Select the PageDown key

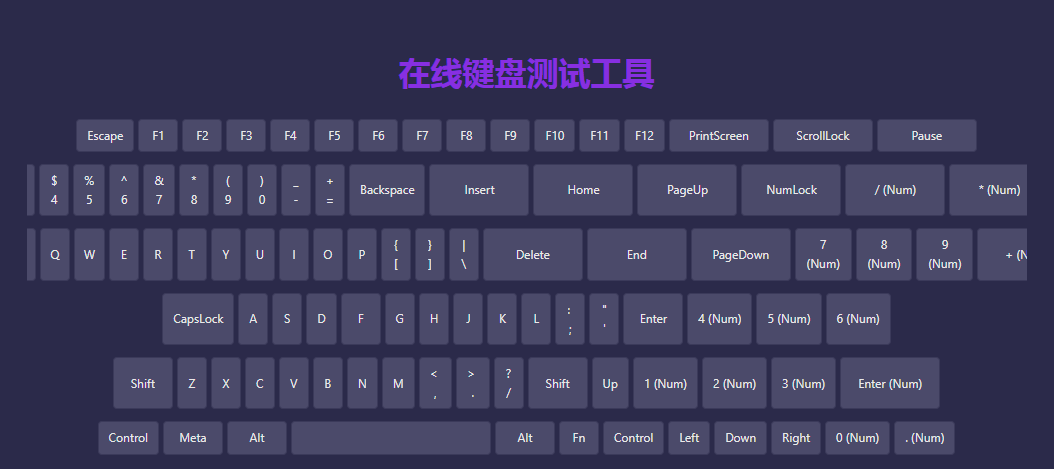pyautogui.click(x=741, y=255)
